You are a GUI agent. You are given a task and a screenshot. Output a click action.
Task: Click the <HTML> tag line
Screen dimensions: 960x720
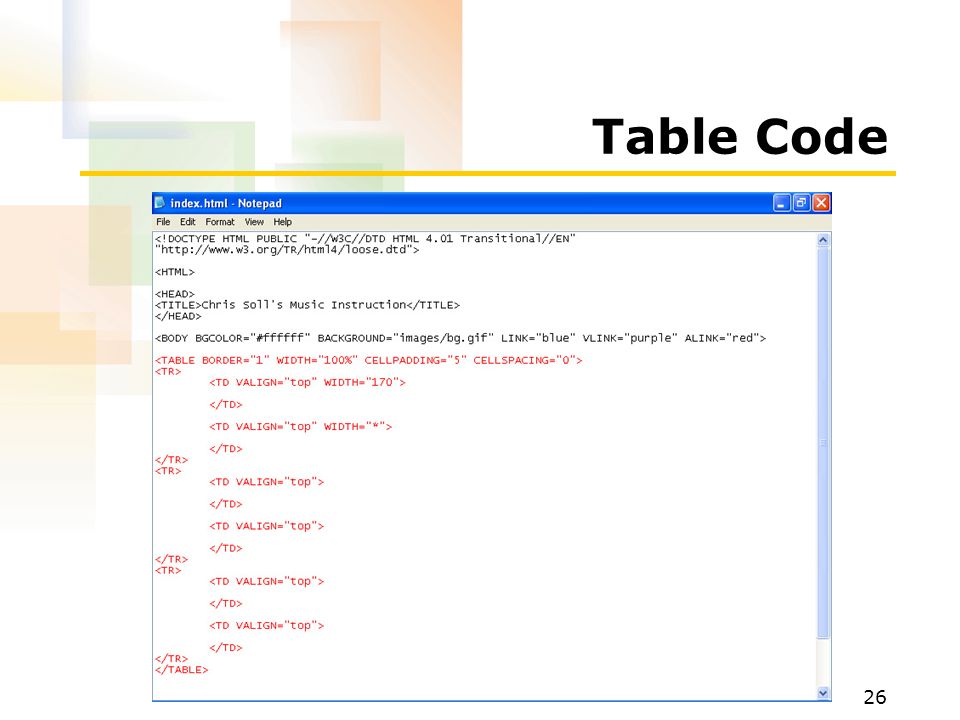coord(174,272)
